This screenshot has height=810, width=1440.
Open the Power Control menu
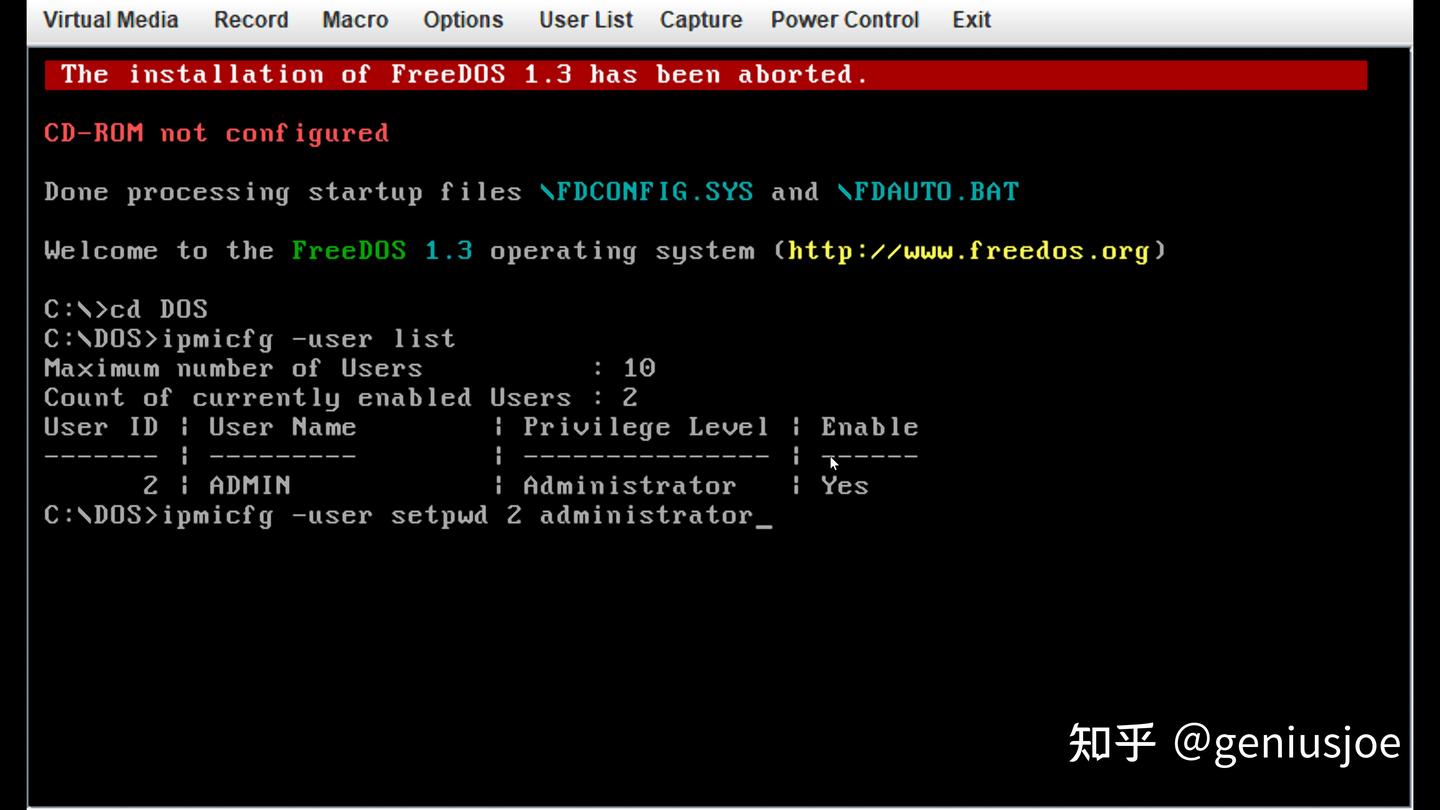(845, 20)
